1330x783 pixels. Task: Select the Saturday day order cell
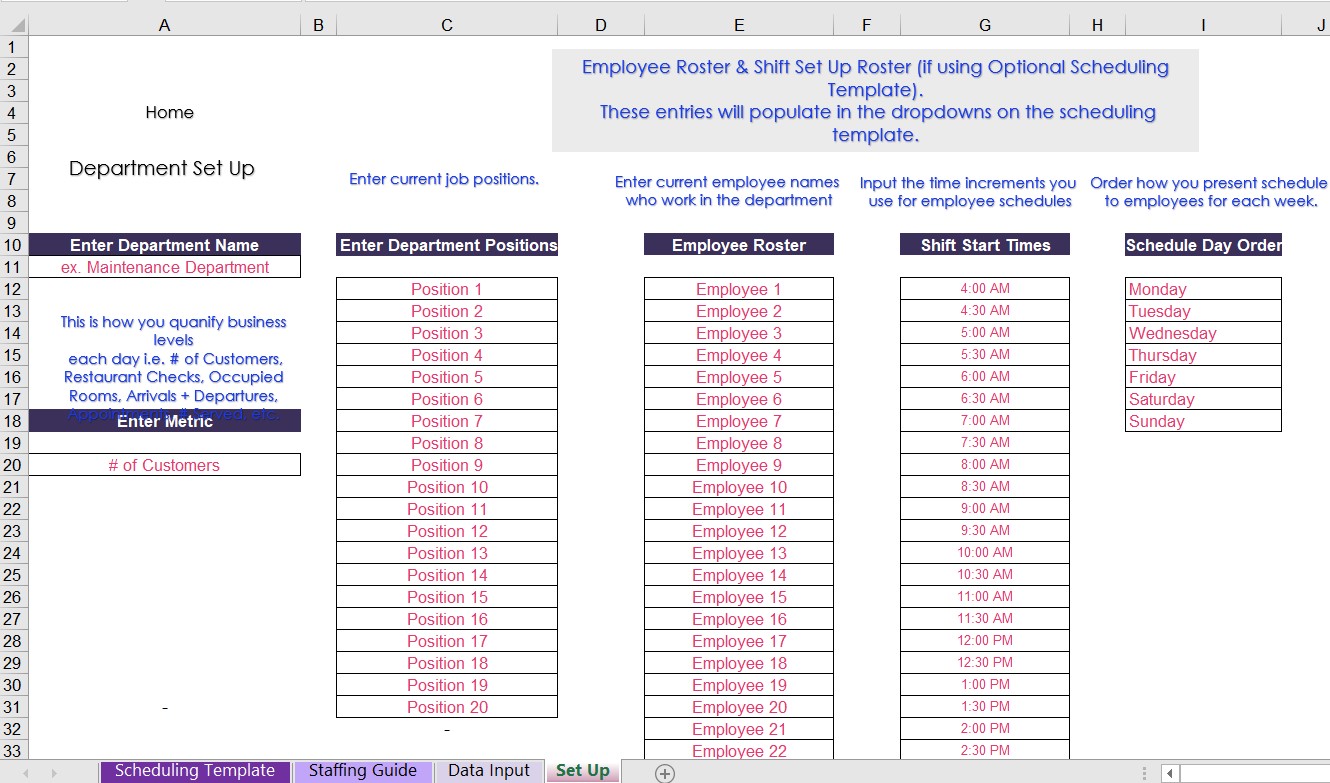click(1203, 399)
